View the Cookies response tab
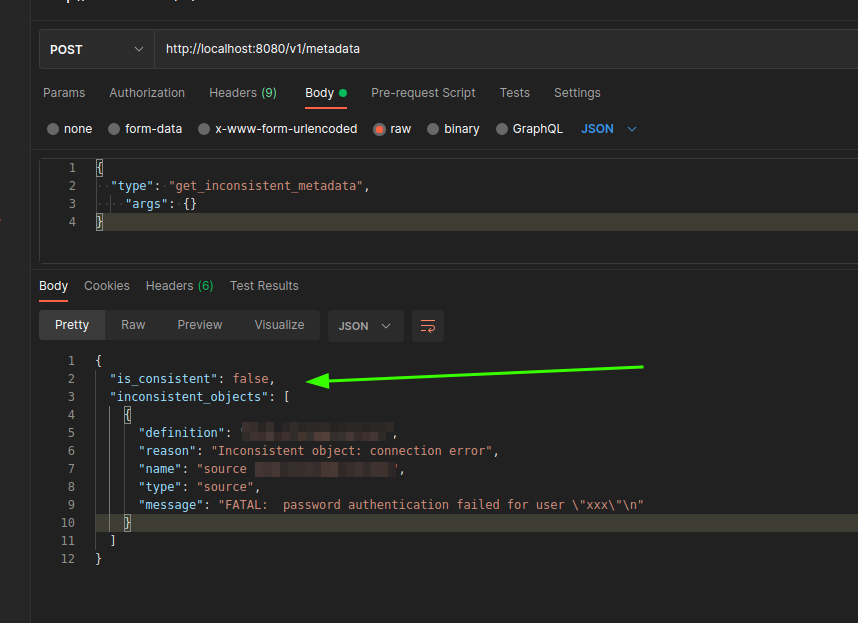Image resolution: width=858 pixels, height=623 pixels. coord(106,285)
